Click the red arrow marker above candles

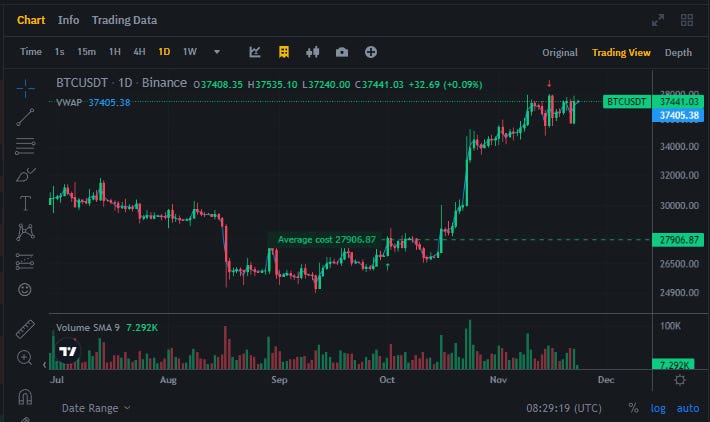click(549, 84)
